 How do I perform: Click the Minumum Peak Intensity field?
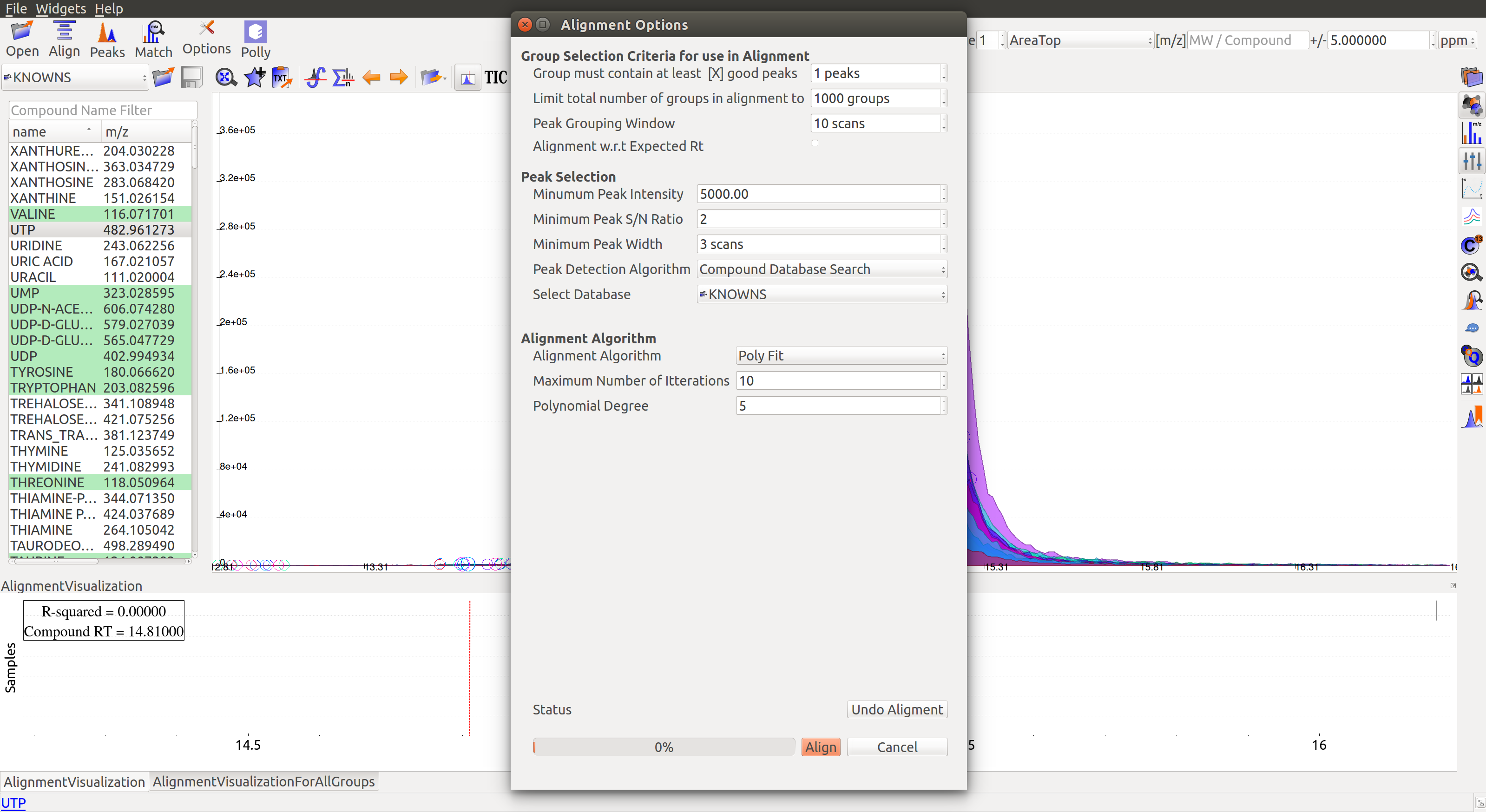click(x=822, y=194)
